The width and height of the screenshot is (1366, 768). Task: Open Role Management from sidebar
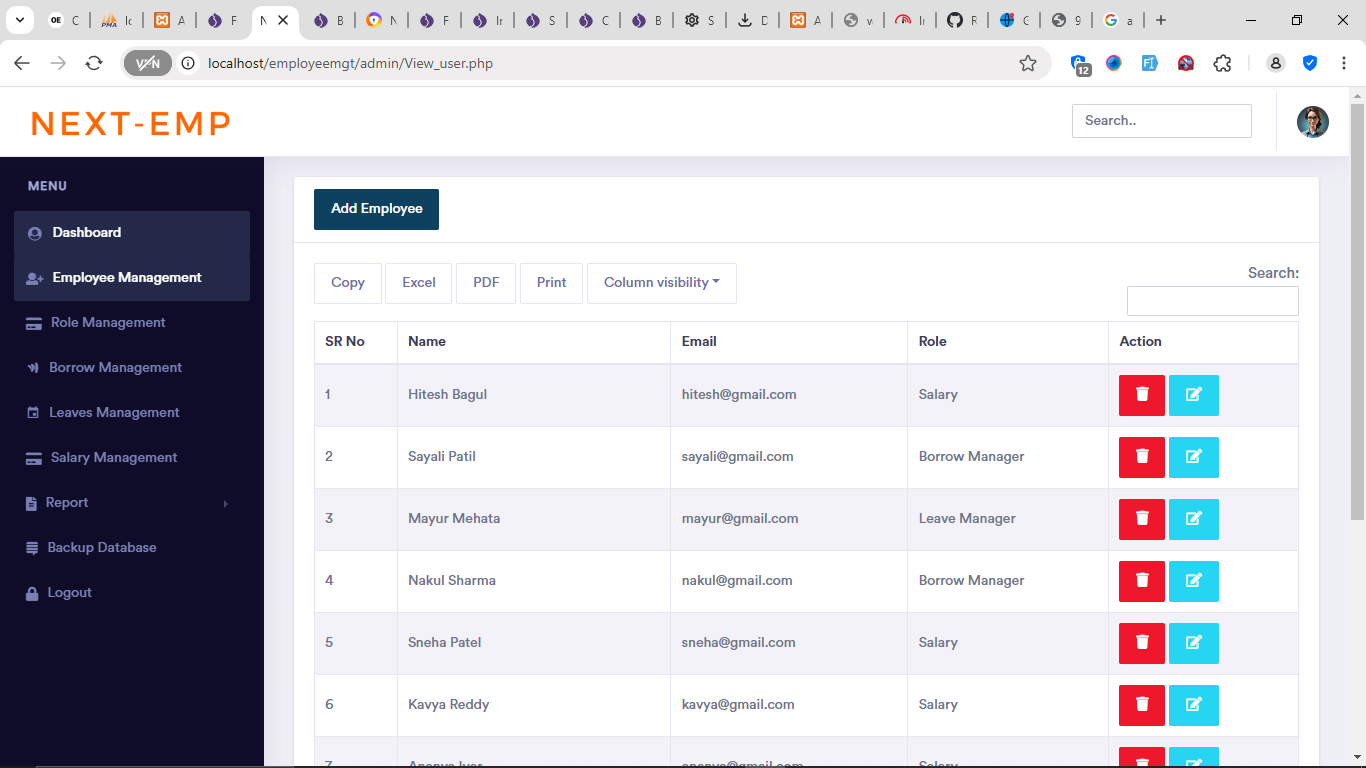108,323
